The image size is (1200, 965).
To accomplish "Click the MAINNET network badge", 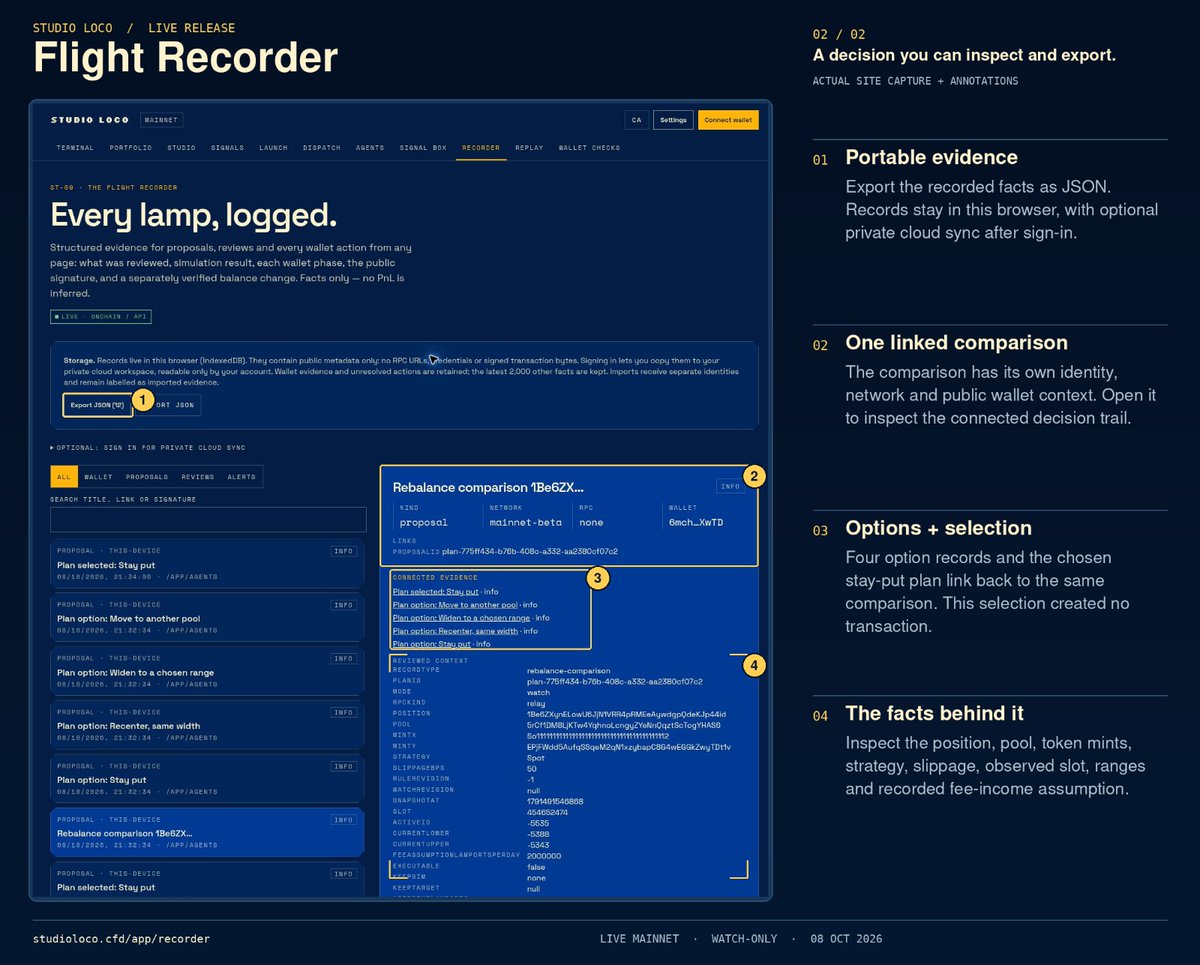I will point(161,120).
